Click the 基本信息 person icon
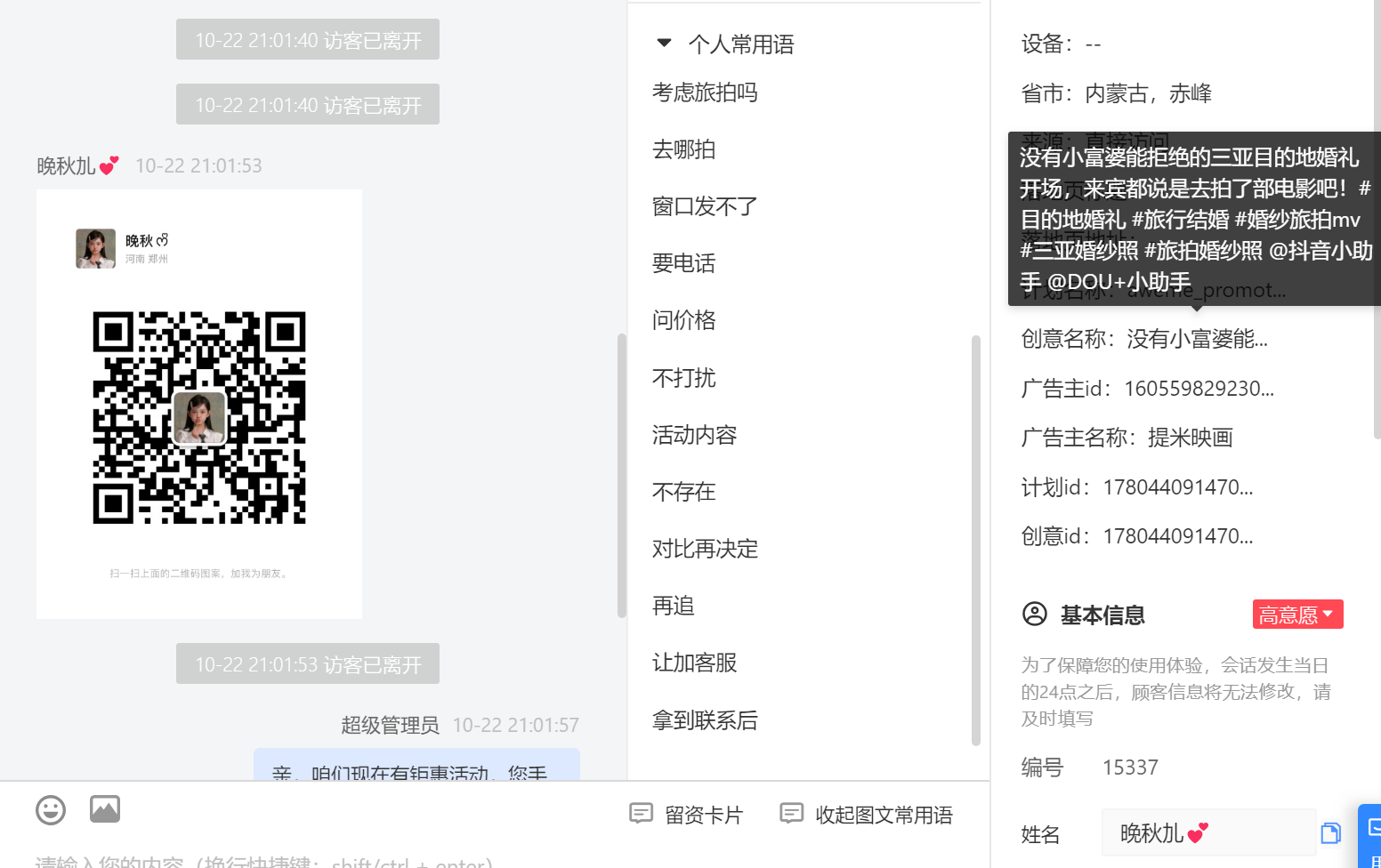 click(1035, 615)
